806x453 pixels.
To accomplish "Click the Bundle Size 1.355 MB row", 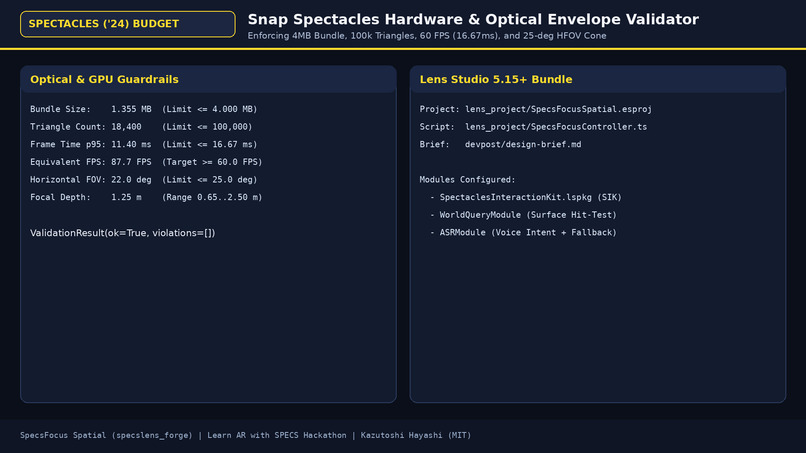I will (x=143, y=109).
